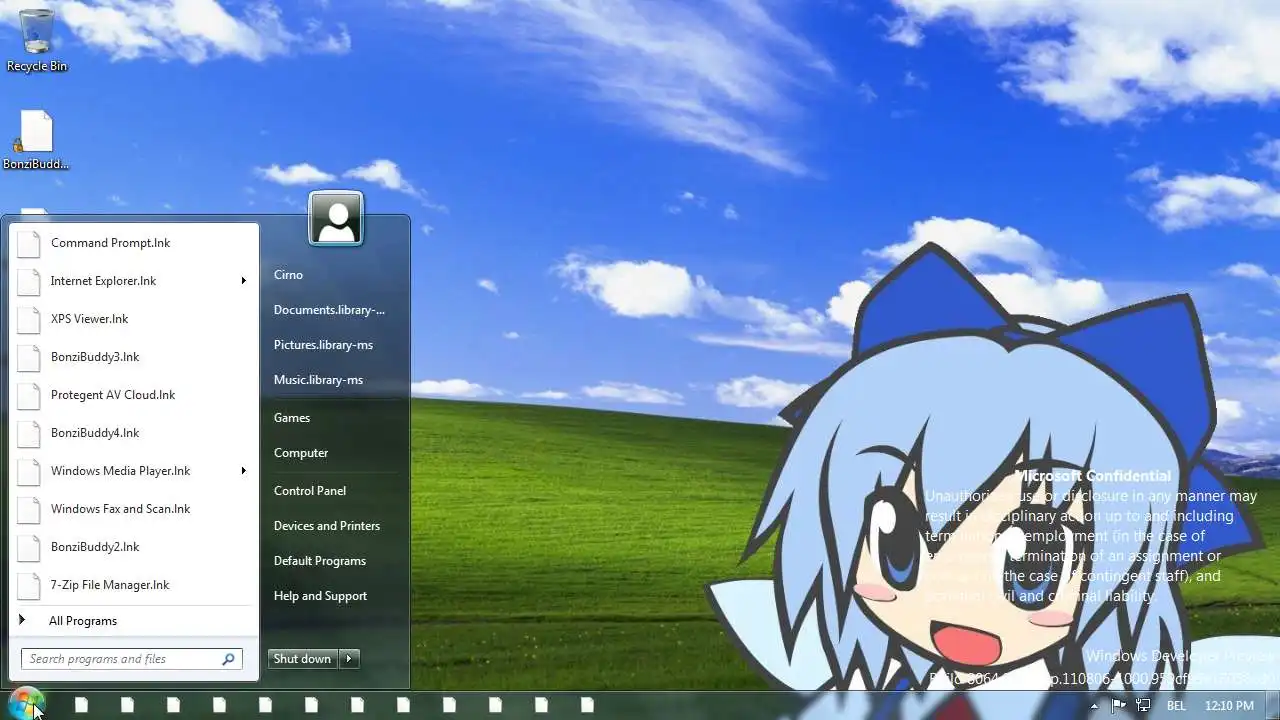Open the arrow next to Shut down

349,659
